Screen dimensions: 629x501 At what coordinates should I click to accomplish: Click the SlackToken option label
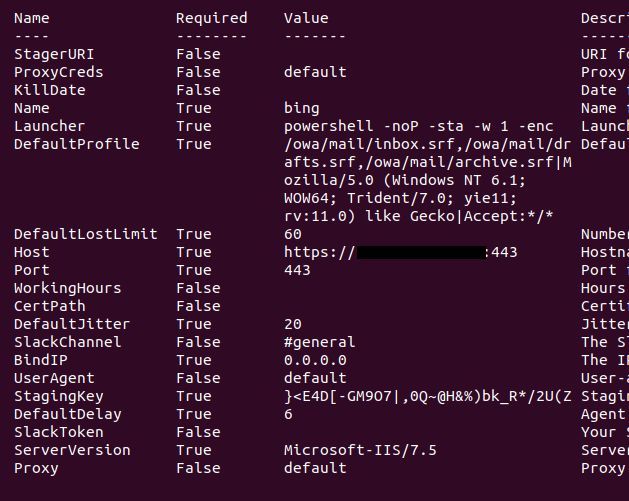59,432
